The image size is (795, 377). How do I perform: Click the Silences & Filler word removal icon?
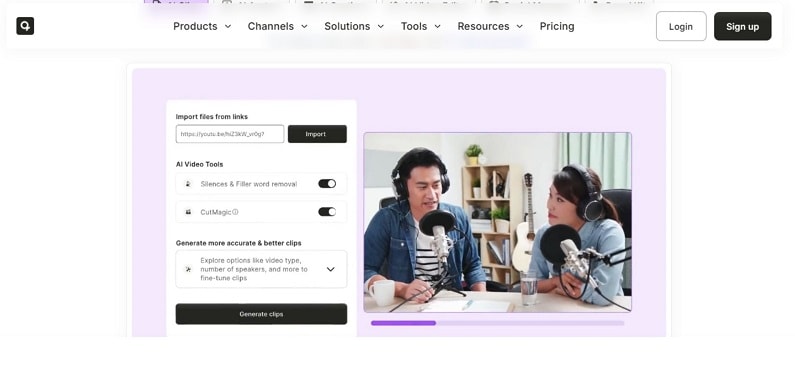pos(188,184)
